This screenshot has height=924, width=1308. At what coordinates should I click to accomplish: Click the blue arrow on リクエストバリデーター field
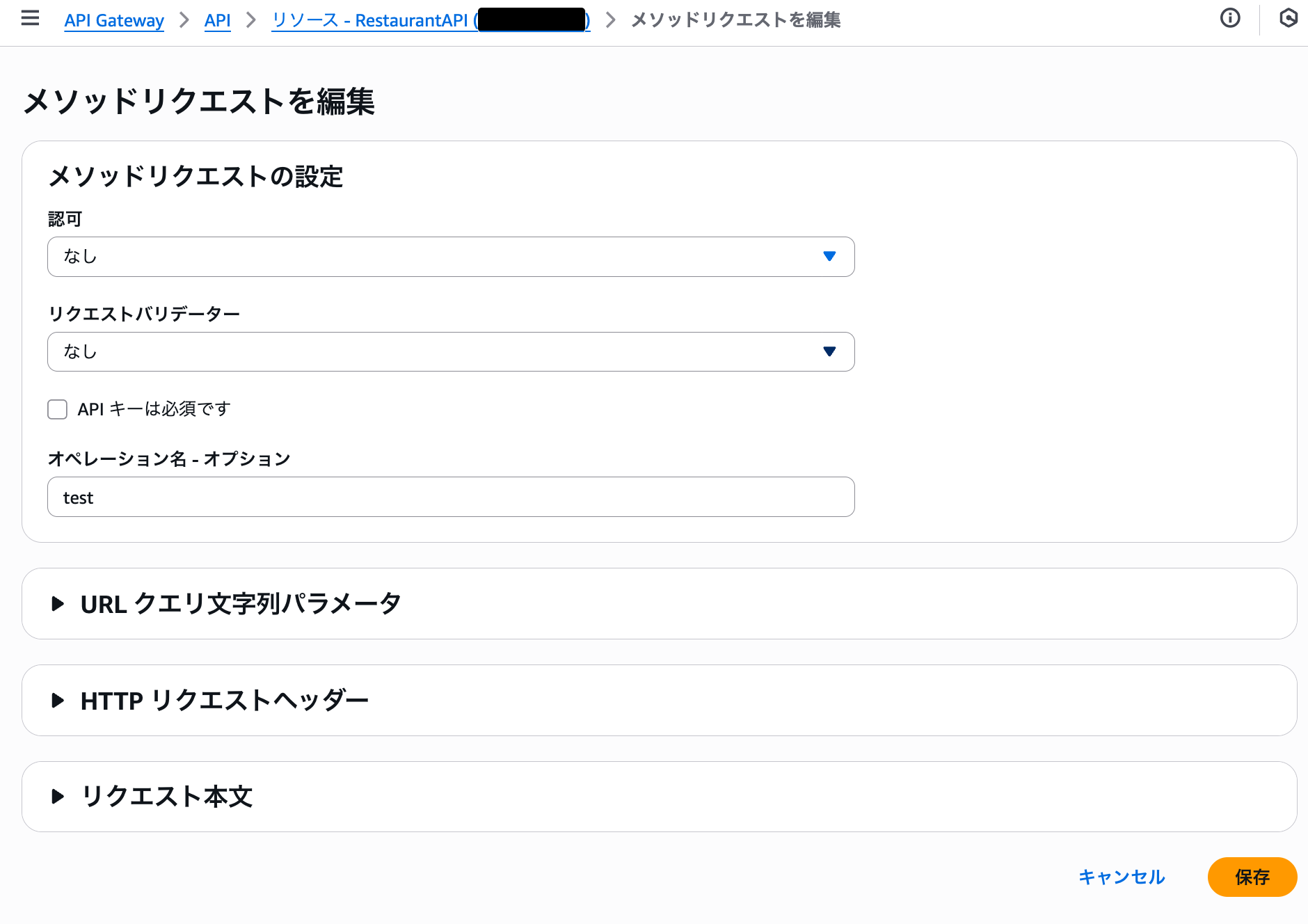829,351
